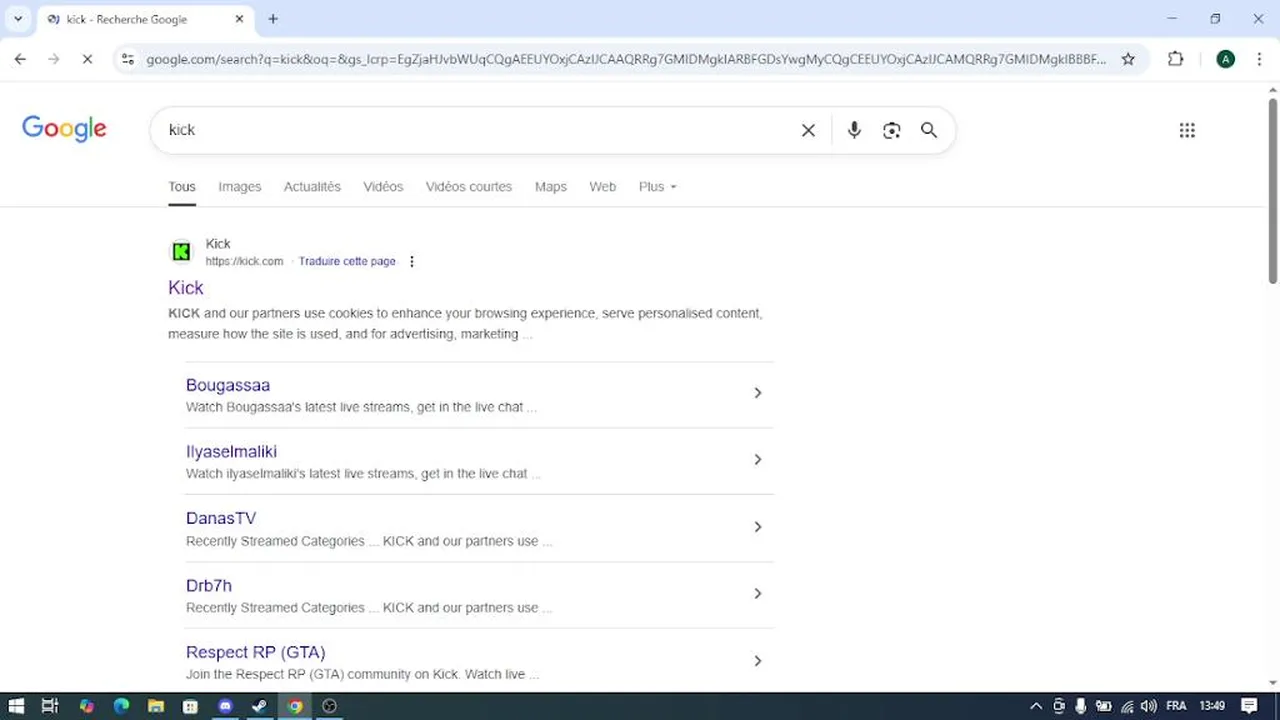Open File Explorer from the taskbar

(156, 706)
